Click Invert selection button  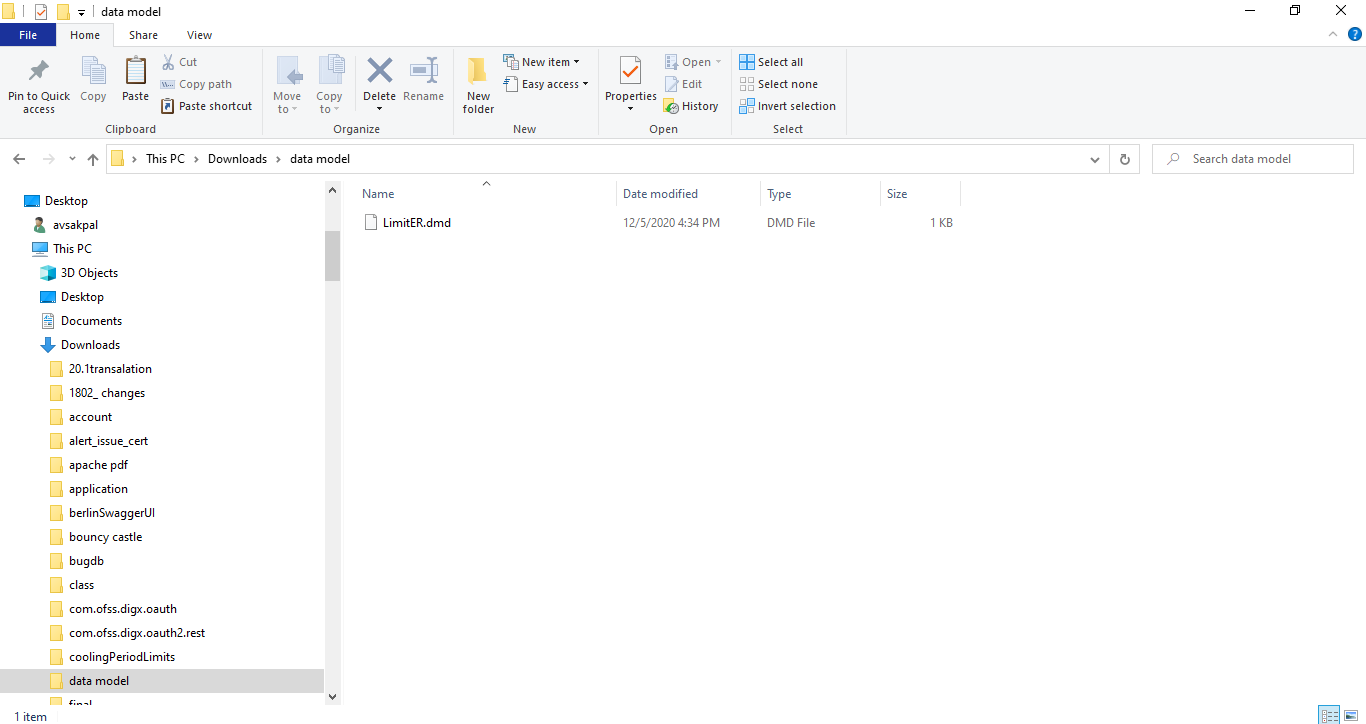pyautogui.click(x=787, y=106)
